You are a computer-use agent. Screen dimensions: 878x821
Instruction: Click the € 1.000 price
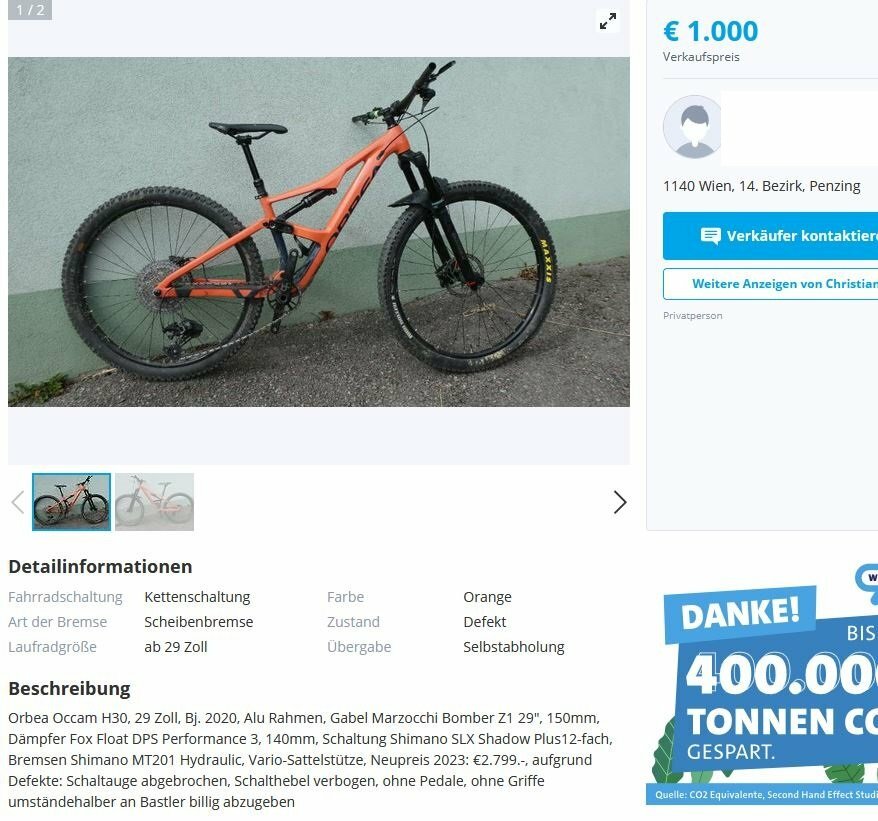[710, 31]
